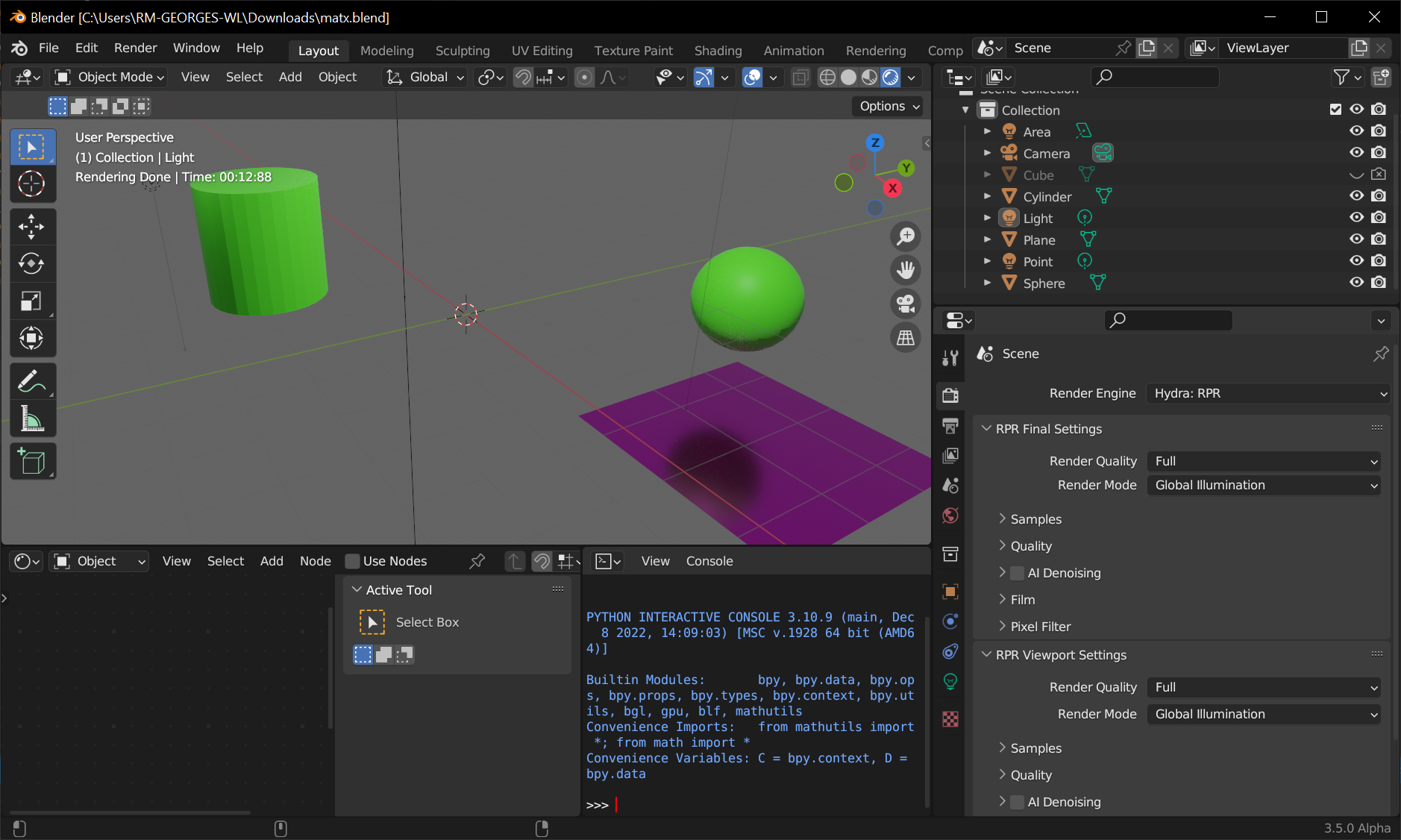Viewport: 1401px width, 840px height.
Task: Open the Output properties tab
Action: [x=950, y=426]
